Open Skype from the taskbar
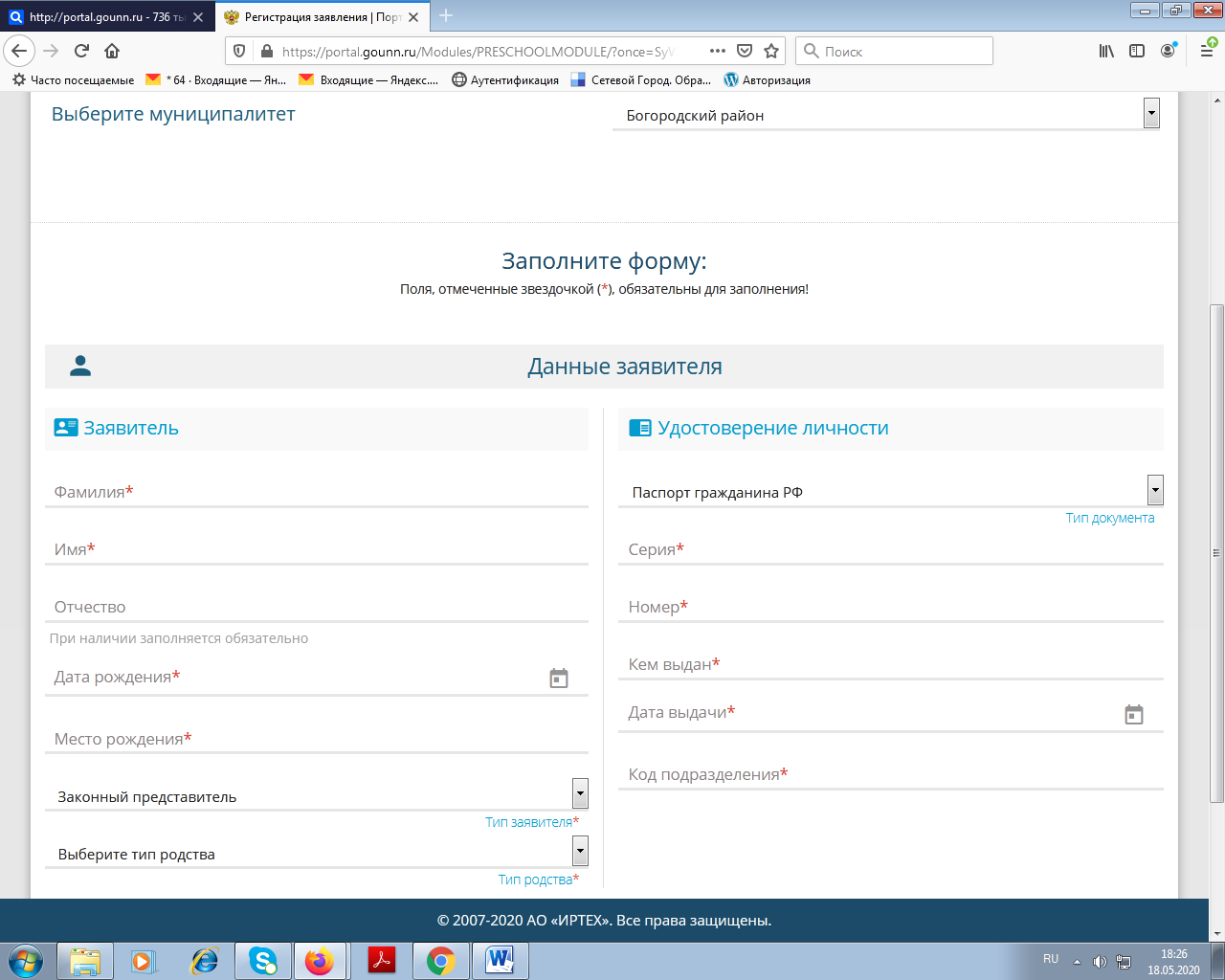This screenshot has width=1225, height=980. pyautogui.click(x=263, y=961)
